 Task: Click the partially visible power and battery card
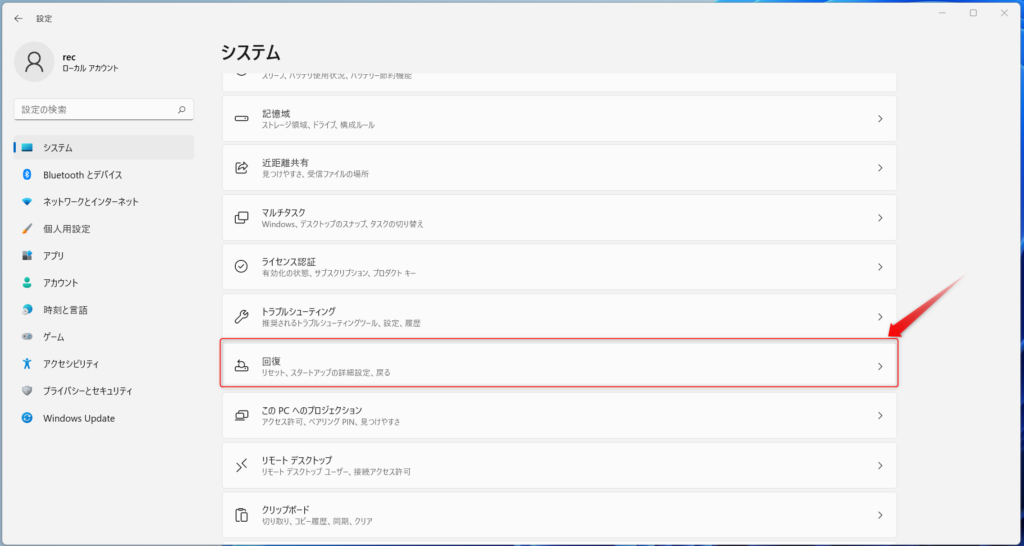pos(559,82)
